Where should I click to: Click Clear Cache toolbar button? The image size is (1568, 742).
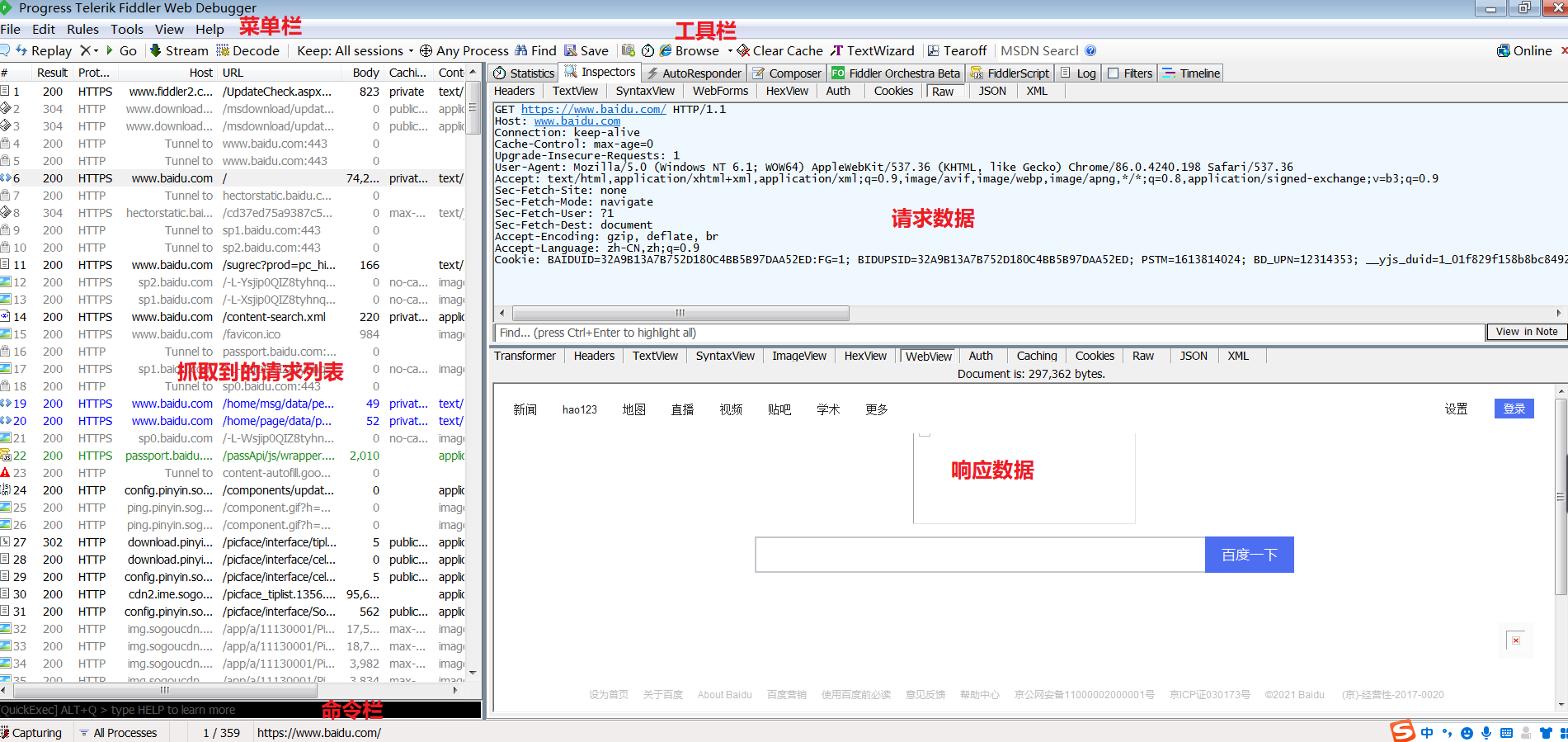tap(780, 50)
